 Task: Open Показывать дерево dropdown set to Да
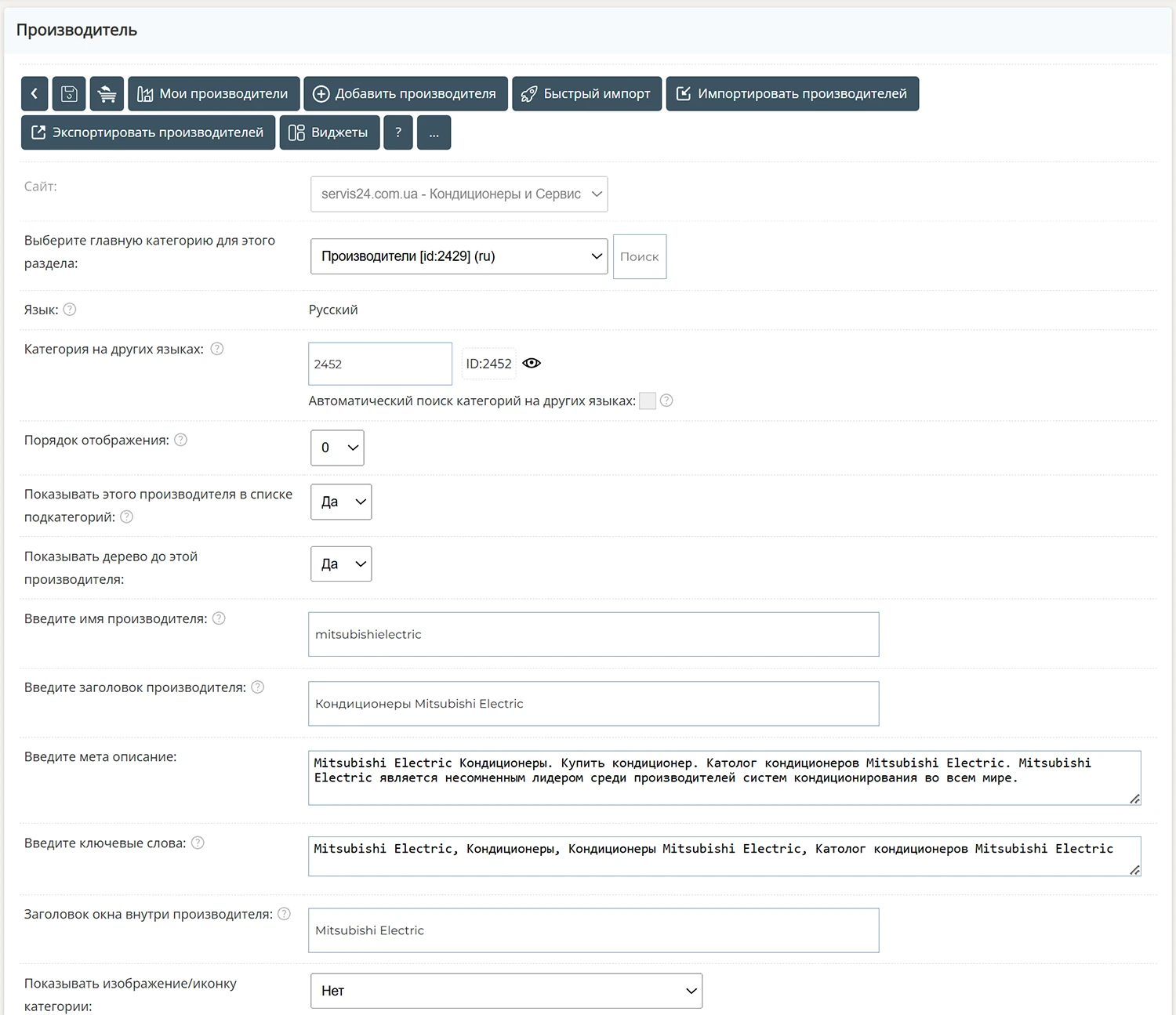tap(341, 564)
